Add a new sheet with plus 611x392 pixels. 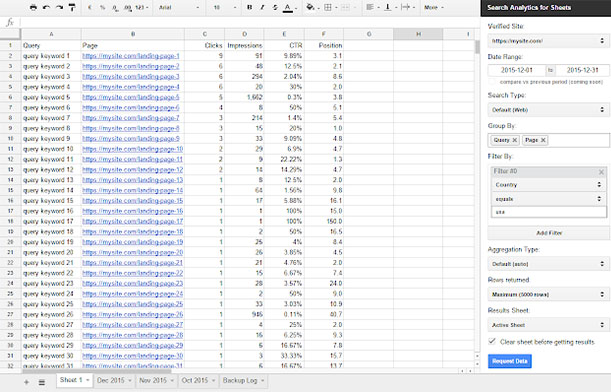26,382
